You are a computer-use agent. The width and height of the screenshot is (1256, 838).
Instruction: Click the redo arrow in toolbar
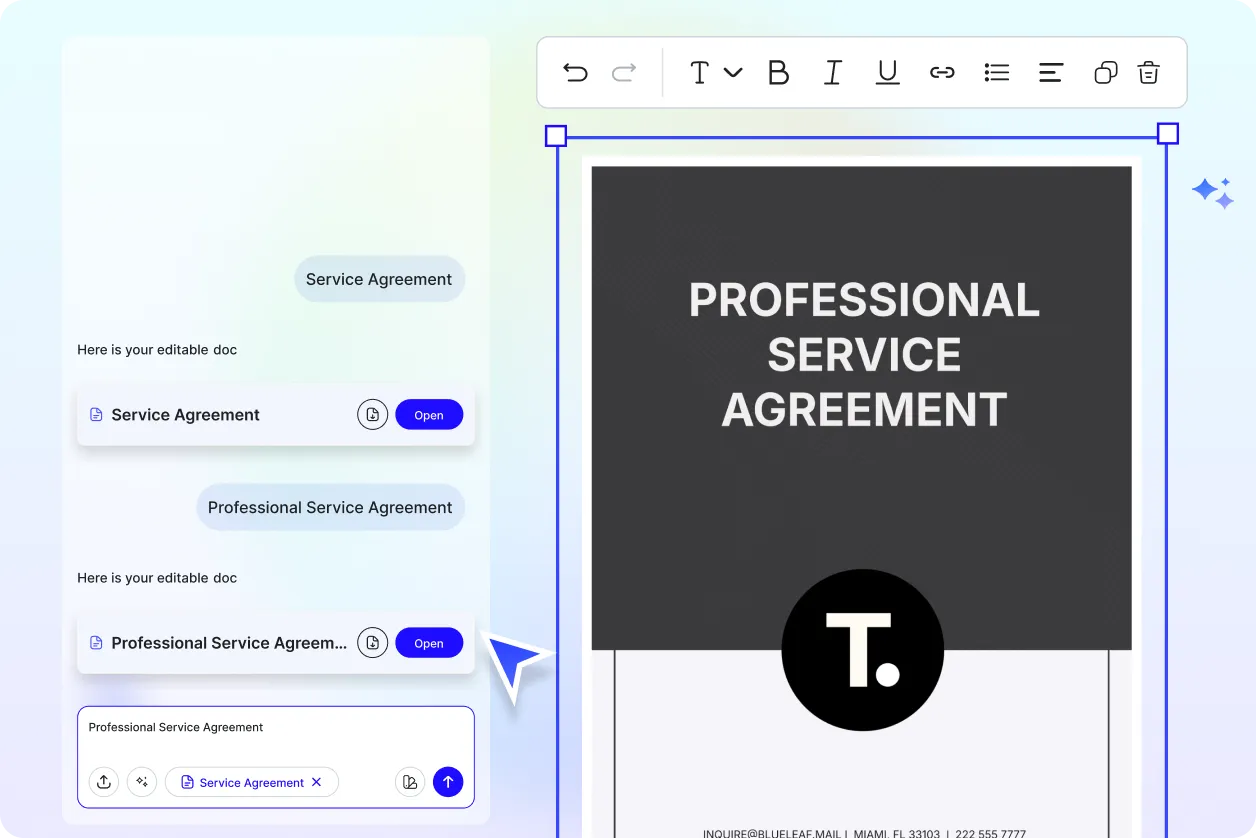(x=624, y=72)
